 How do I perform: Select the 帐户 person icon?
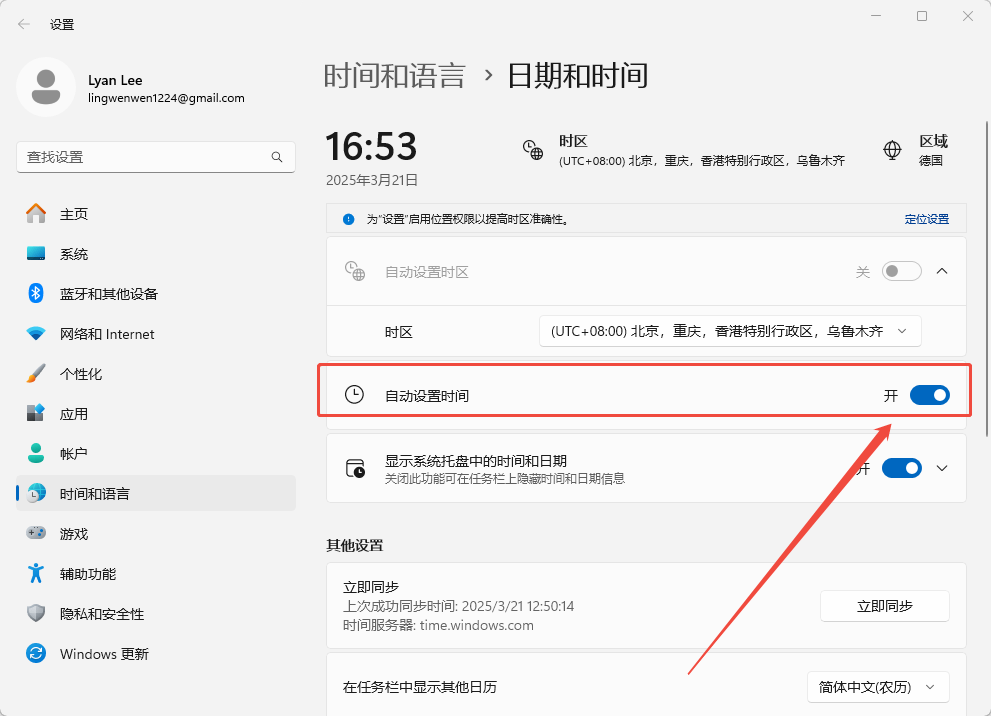tap(36, 453)
